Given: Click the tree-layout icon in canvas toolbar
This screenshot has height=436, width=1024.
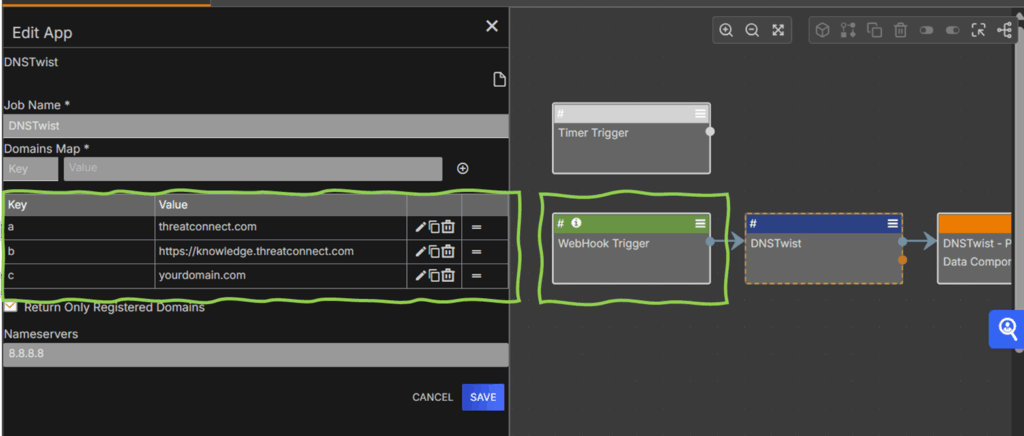Looking at the screenshot, I should pyautogui.click(x=1004, y=30).
